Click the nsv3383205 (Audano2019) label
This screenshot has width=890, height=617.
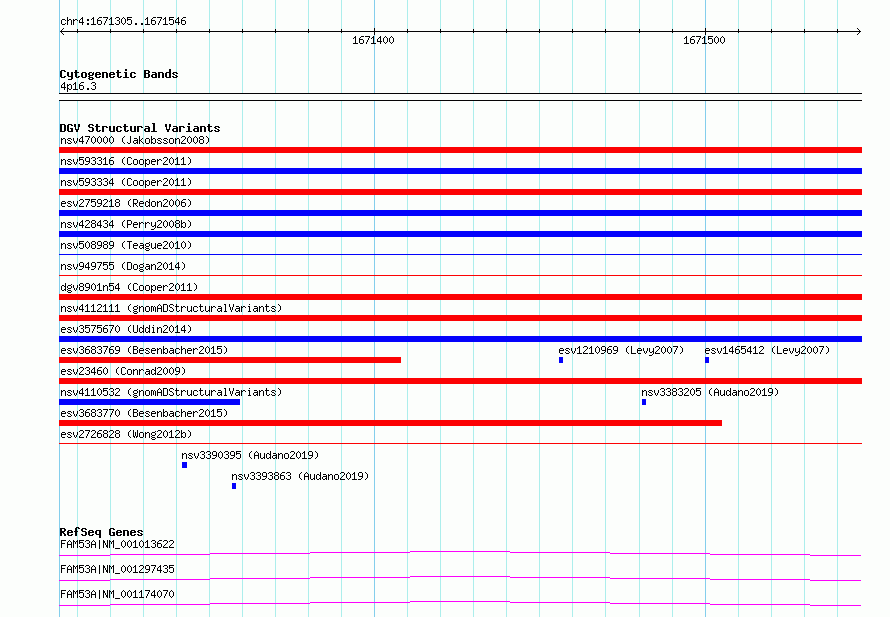click(x=710, y=392)
